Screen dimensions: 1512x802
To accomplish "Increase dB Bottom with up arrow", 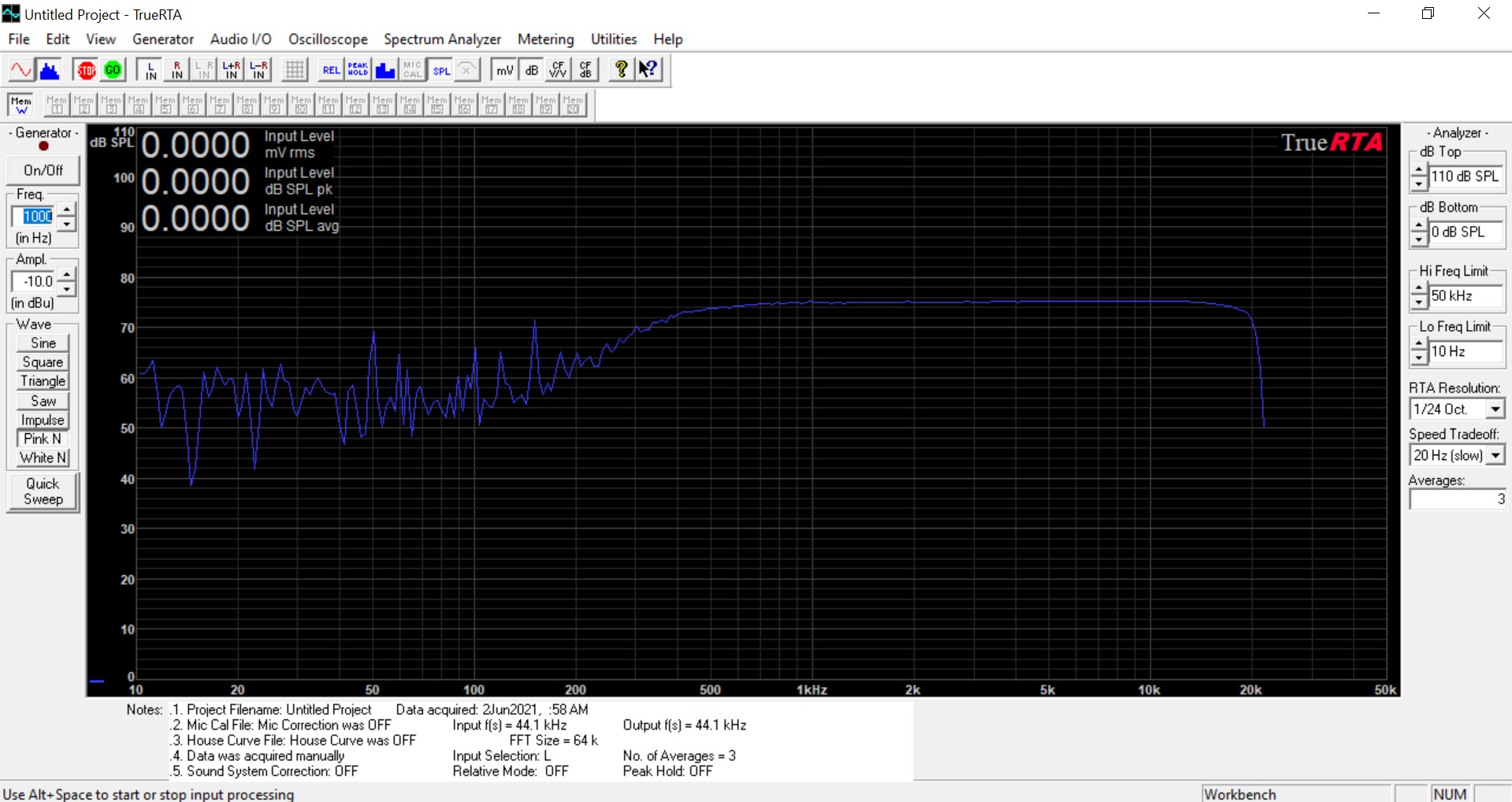I will coord(1419,226).
